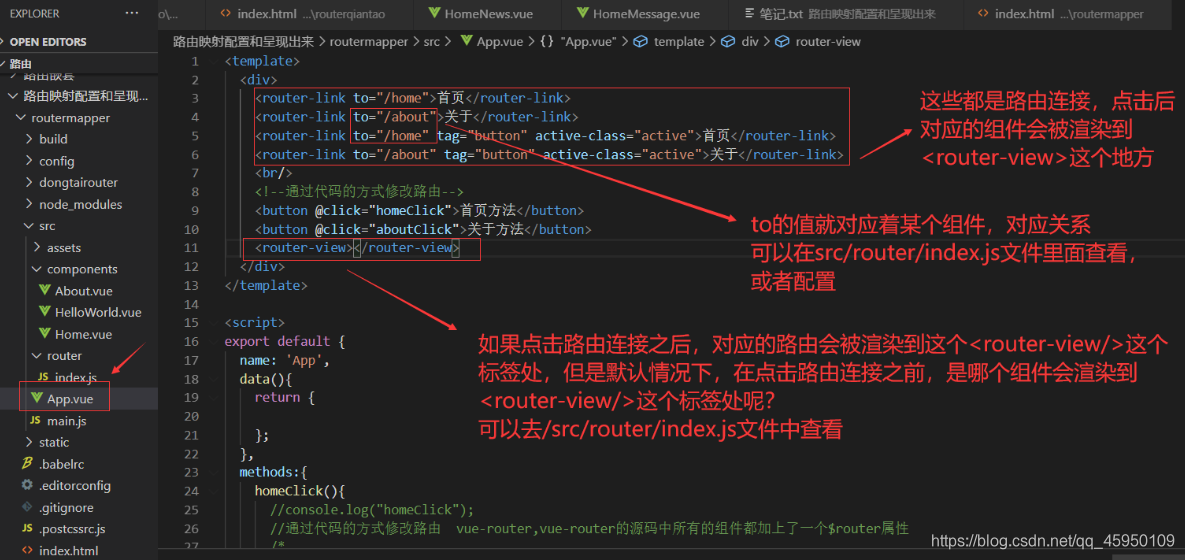The image size is (1185, 560).
Task: Place cursor on name: 'App' line
Action: (285, 360)
